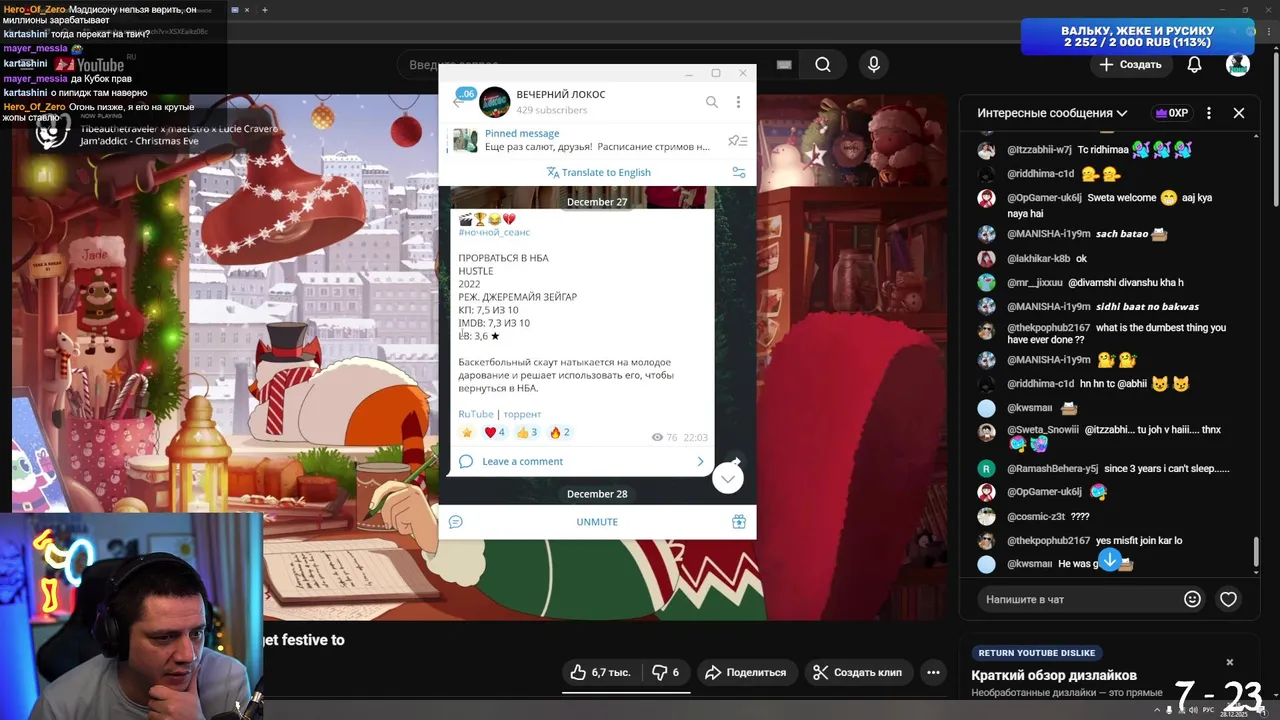
Task: Open the ВЕЧЕРНИЙ ЛОКОС channel avatar
Action: [x=495, y=102]
